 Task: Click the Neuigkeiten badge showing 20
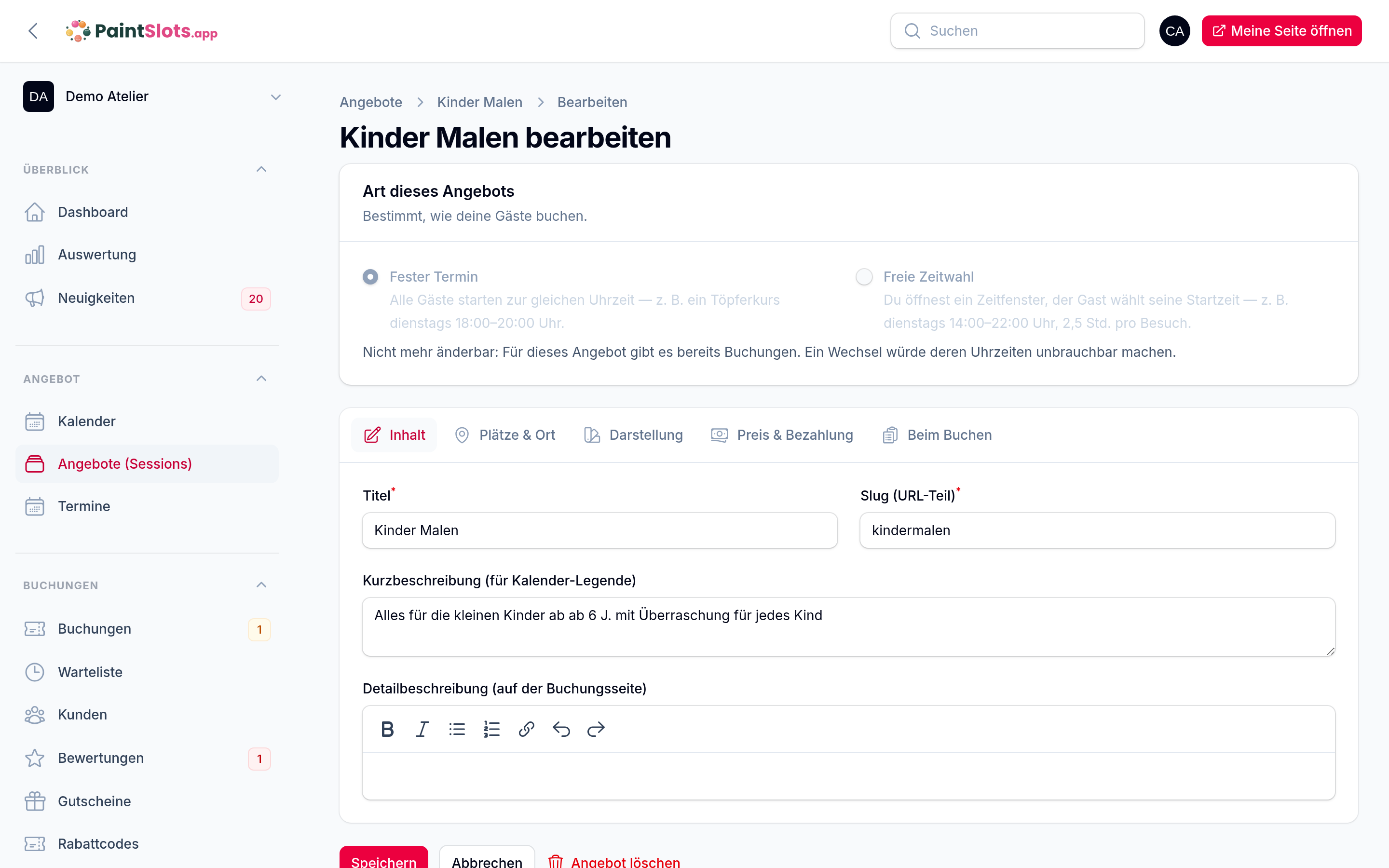tap(256, 298)
